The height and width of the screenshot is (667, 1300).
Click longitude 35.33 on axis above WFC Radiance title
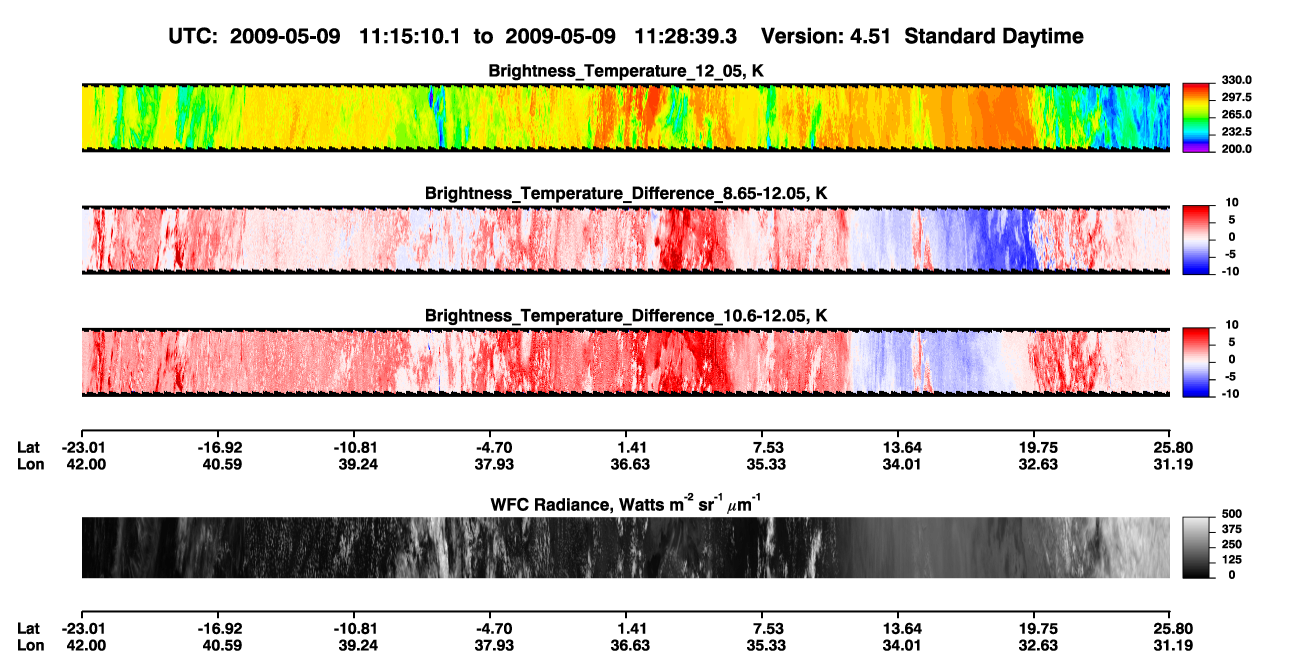(x=766, y=464)
